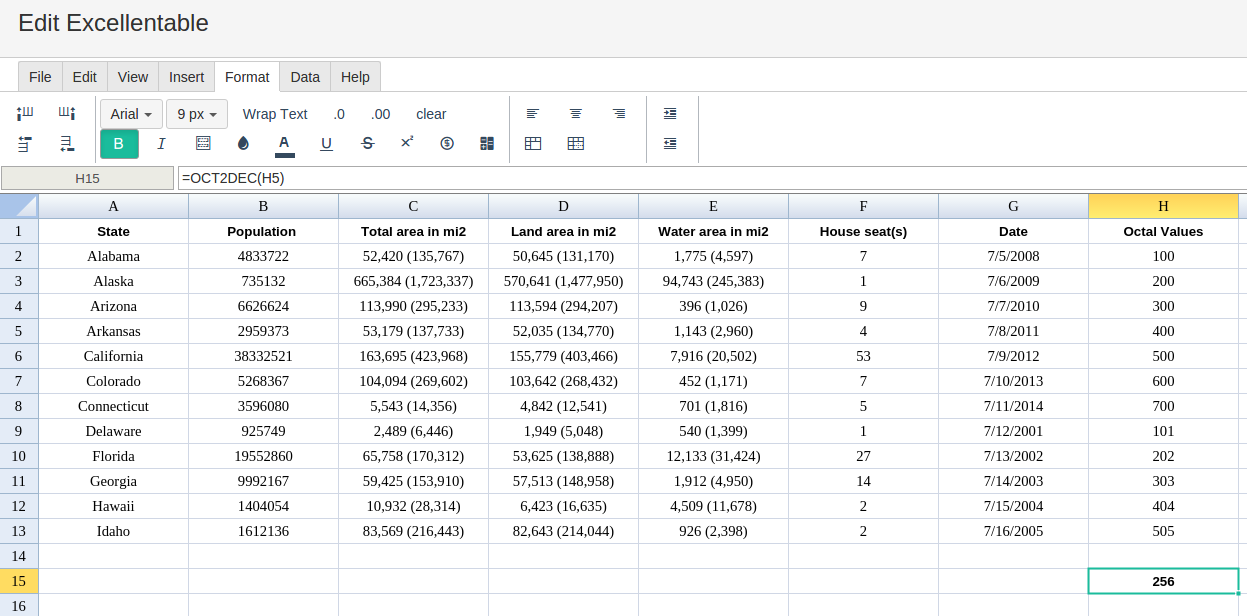
Task: Center align the cell text
Action: [x=576, y=114]
